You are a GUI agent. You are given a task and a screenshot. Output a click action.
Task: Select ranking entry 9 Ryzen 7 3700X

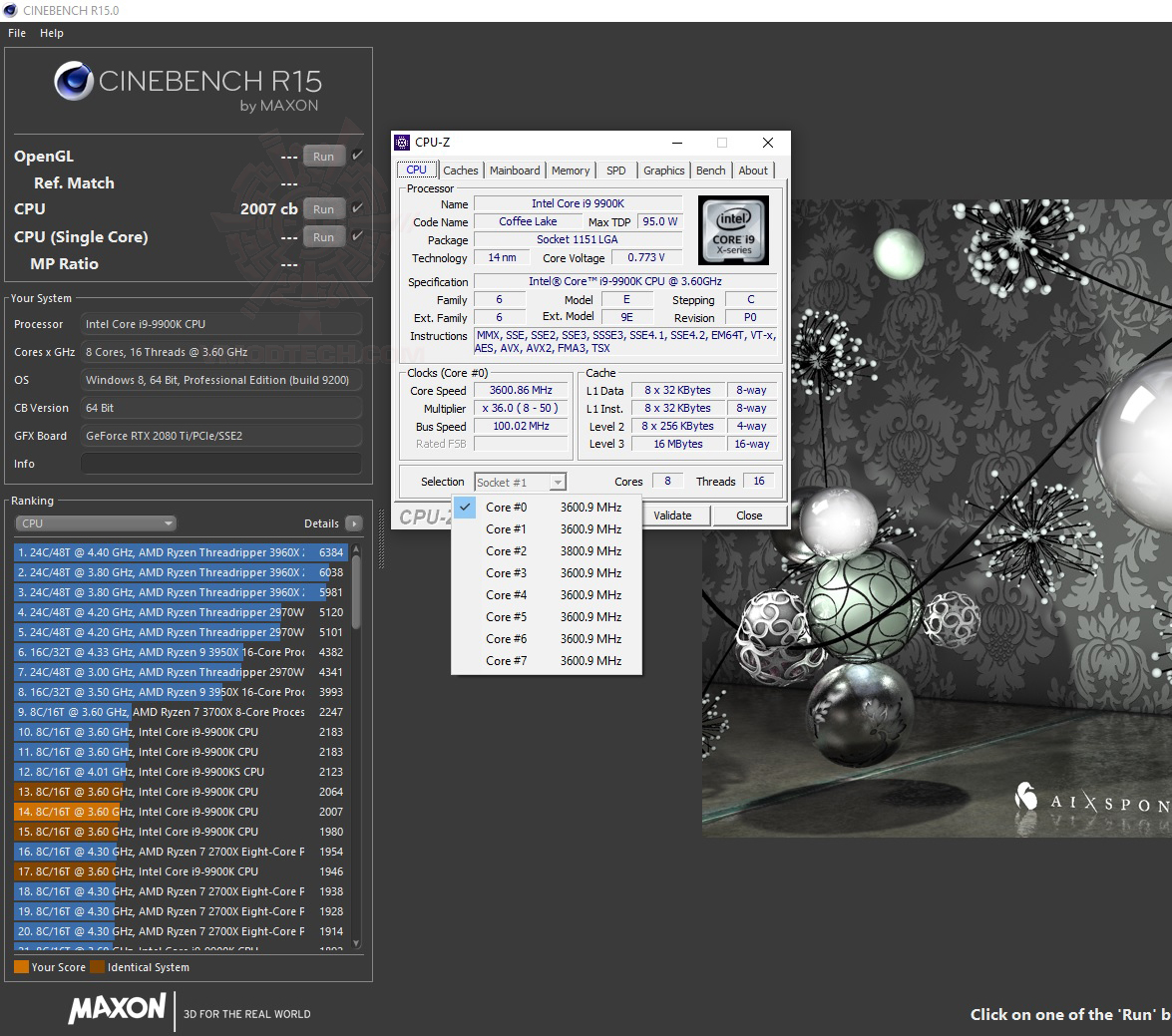point(181,712)
